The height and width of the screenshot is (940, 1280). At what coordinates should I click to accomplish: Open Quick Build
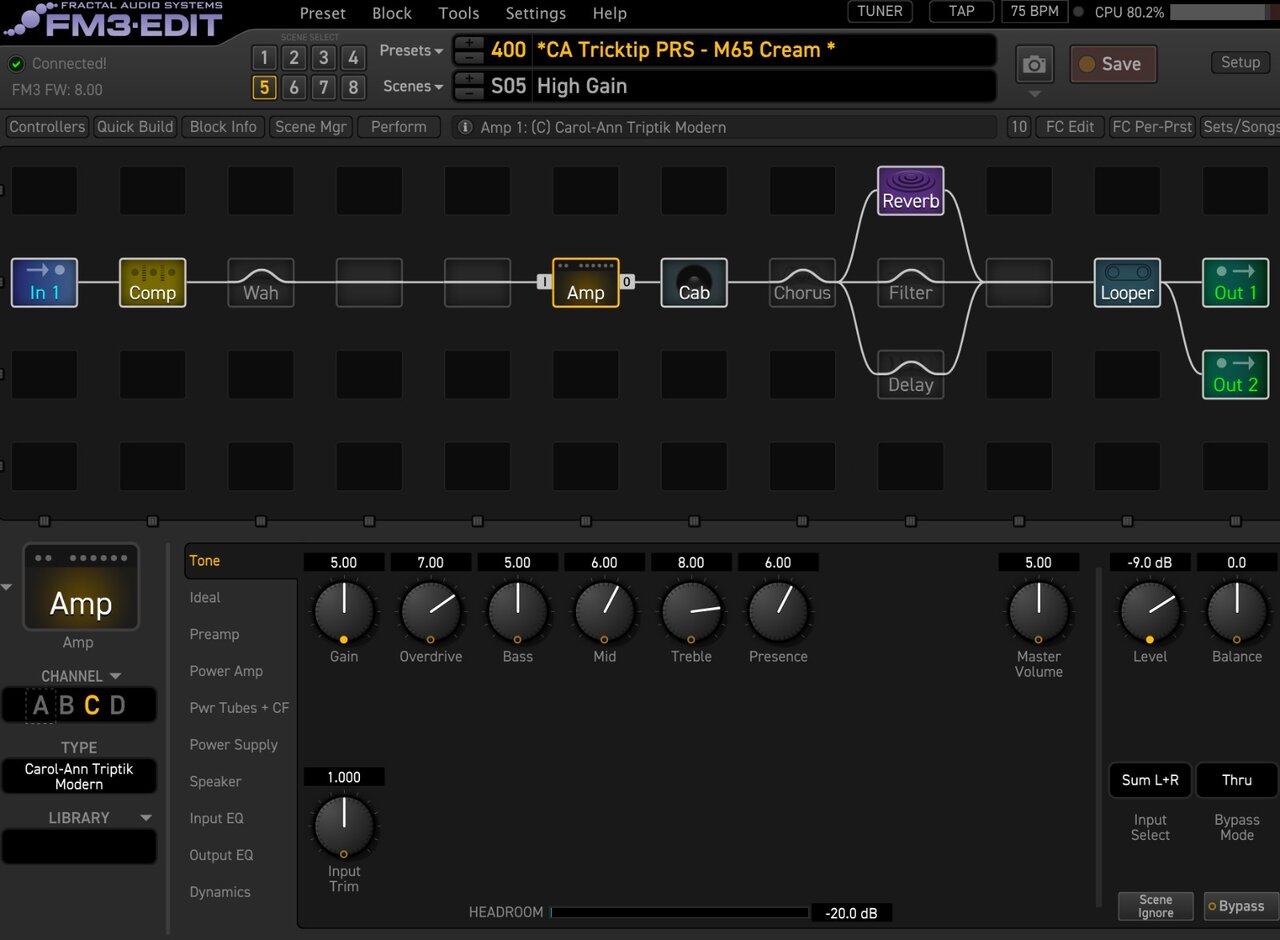point(135,127)
